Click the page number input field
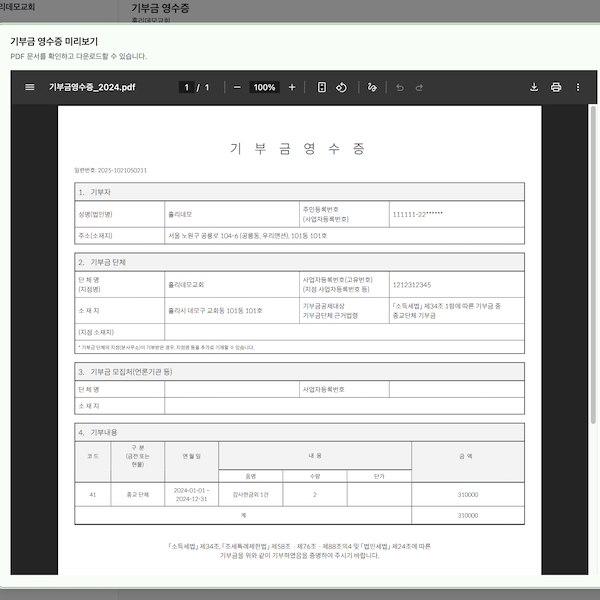The width and height of the screenshot is (600, 600). (x=185, y=87)
